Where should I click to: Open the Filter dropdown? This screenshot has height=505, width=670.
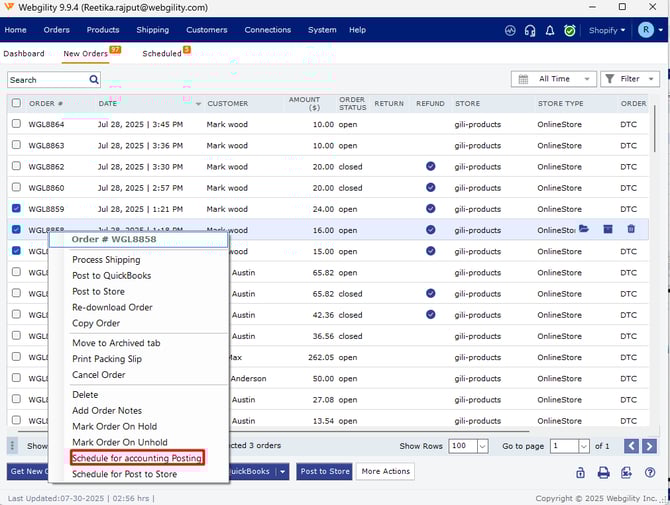coord(630,79)
